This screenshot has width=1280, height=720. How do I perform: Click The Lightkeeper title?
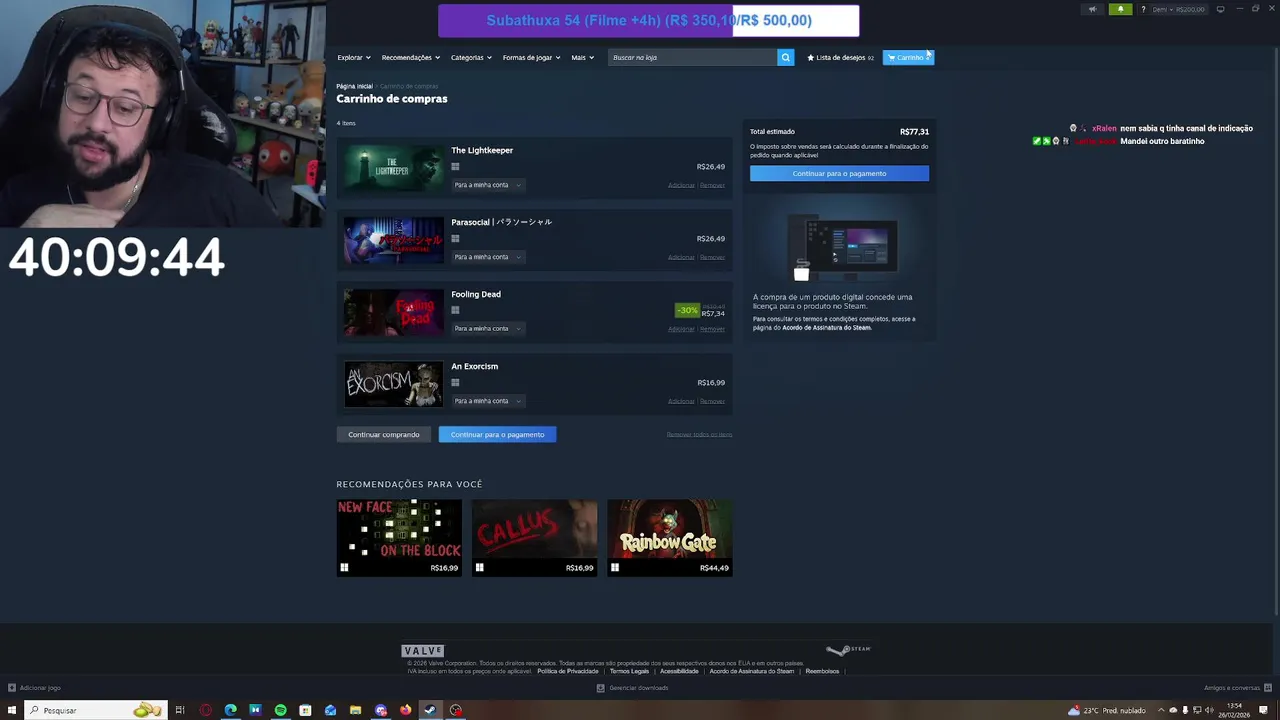click(x=482, y=150)
